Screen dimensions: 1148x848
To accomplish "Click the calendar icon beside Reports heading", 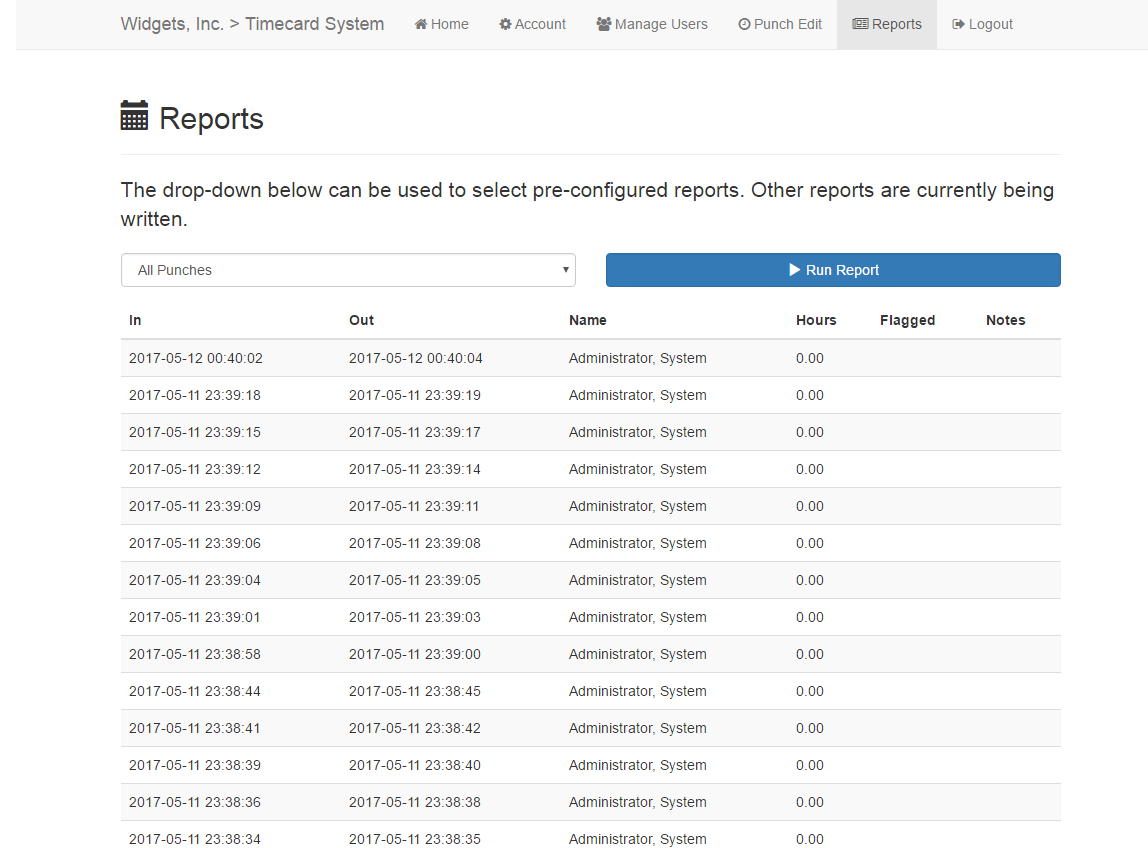I will (134, 116).
